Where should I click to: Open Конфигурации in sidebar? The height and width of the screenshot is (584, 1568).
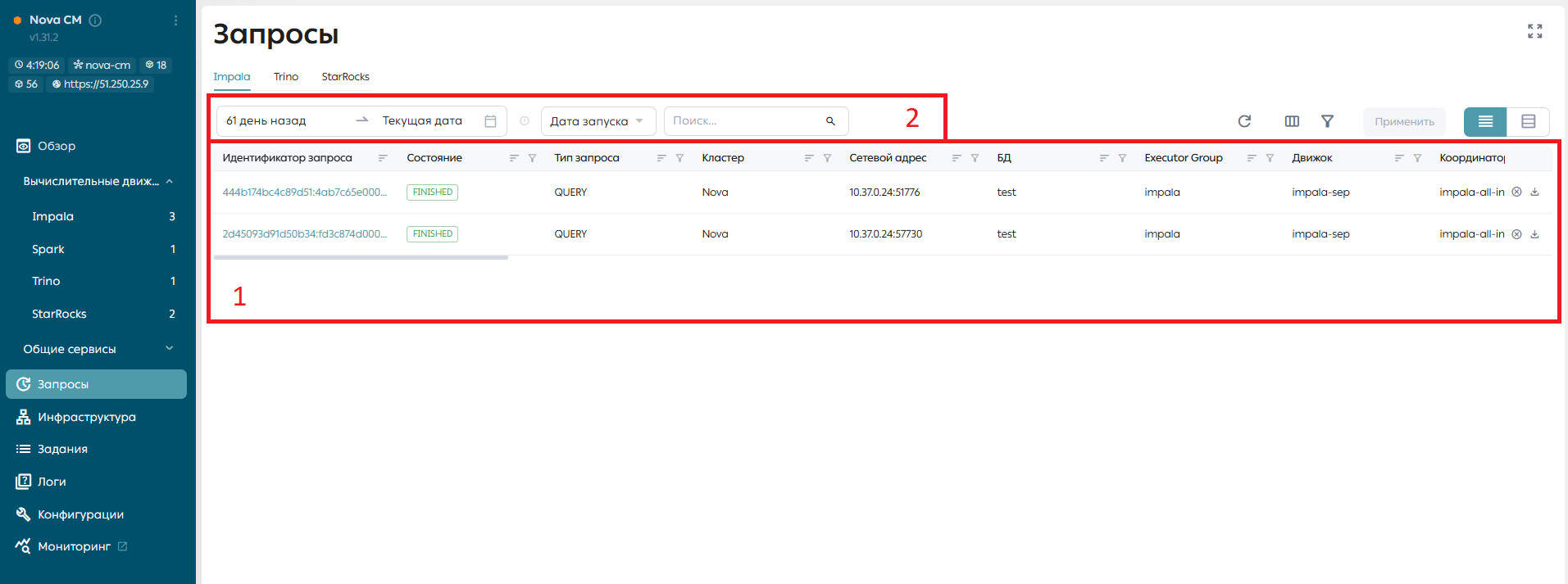(97, 514)
